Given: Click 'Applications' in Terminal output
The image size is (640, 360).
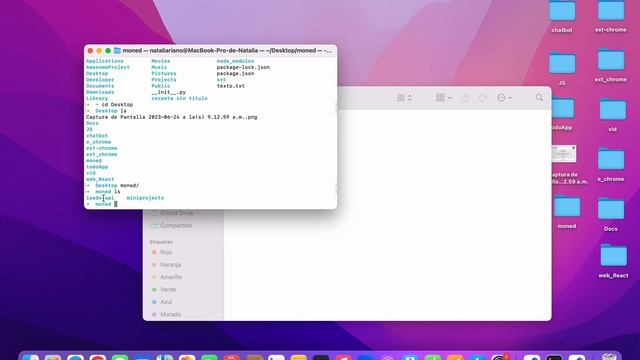Looking at the screenshot, I should tap(104, 61).
